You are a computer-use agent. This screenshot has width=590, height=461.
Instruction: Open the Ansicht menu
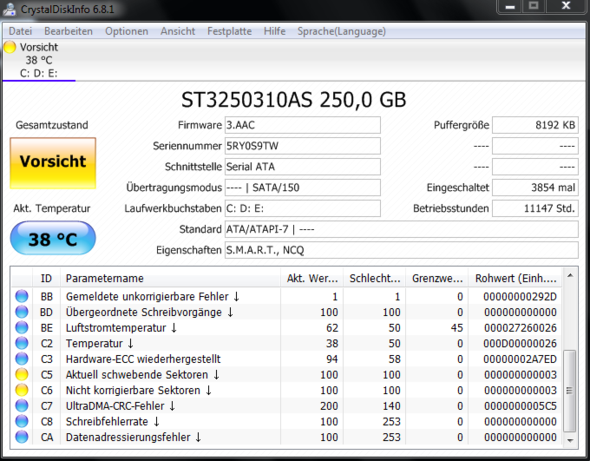click(x=178, y=31)
